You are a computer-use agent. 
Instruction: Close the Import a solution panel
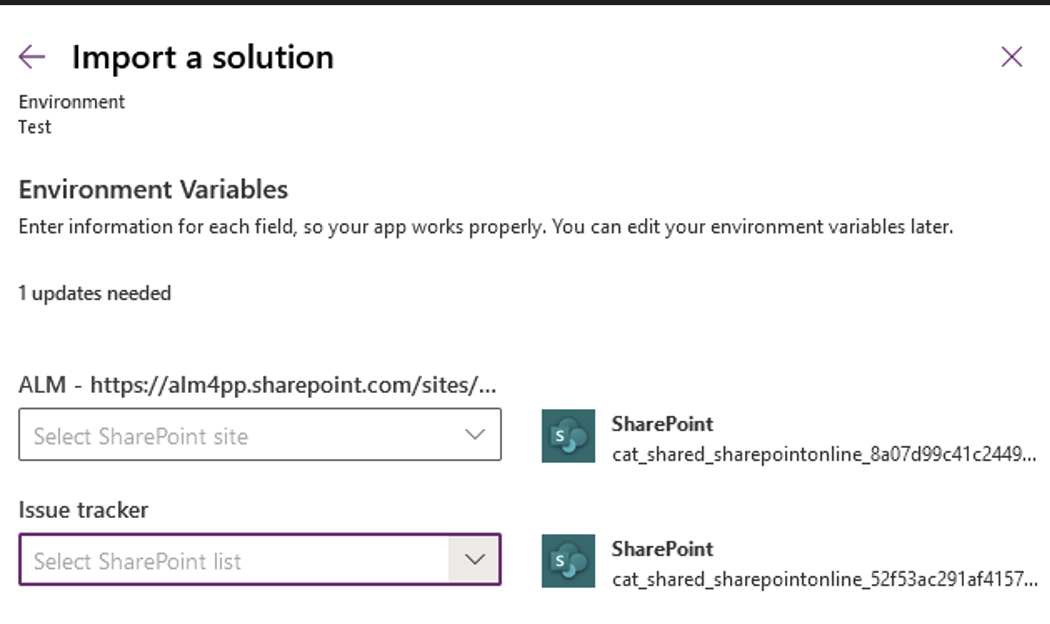point(1011,57)
